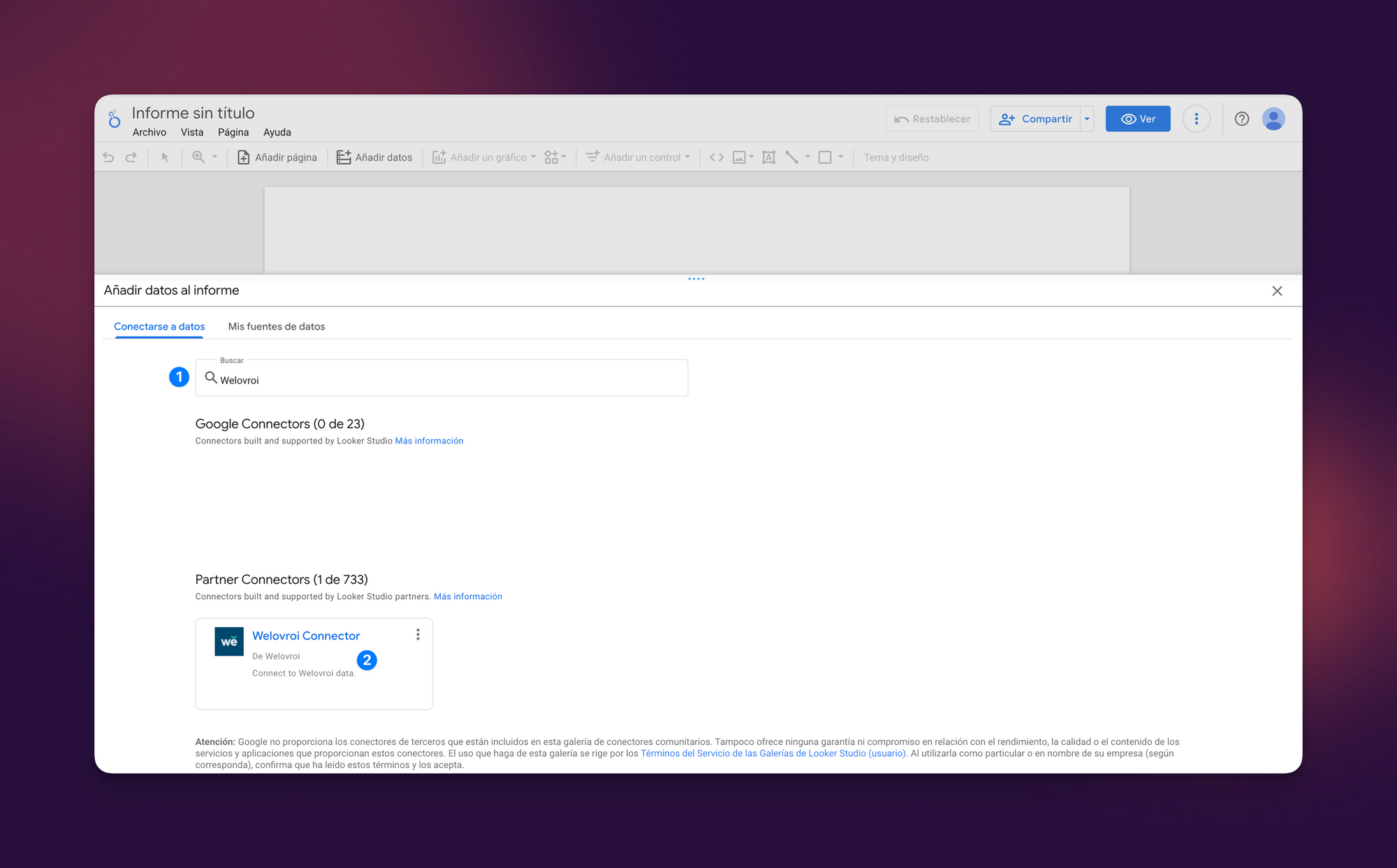Expand the shape type dropdown arrow
The image size is (1397, 868).
(x=841, y=157)
